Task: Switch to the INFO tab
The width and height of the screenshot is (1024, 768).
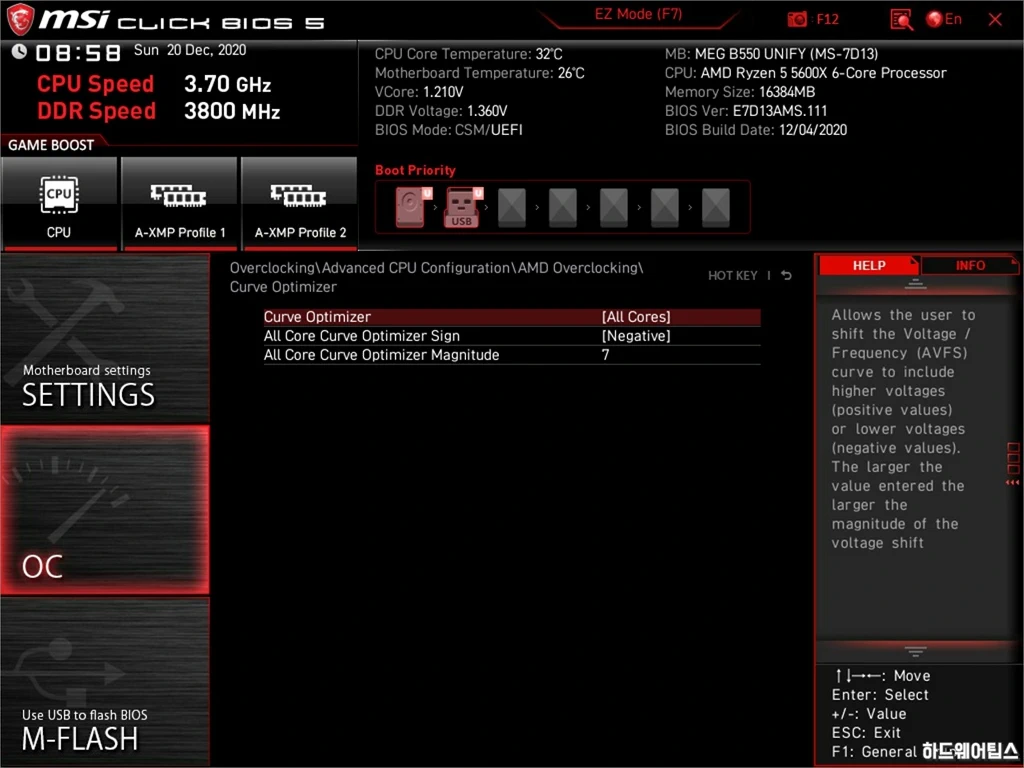Action: tap(970, 265)
